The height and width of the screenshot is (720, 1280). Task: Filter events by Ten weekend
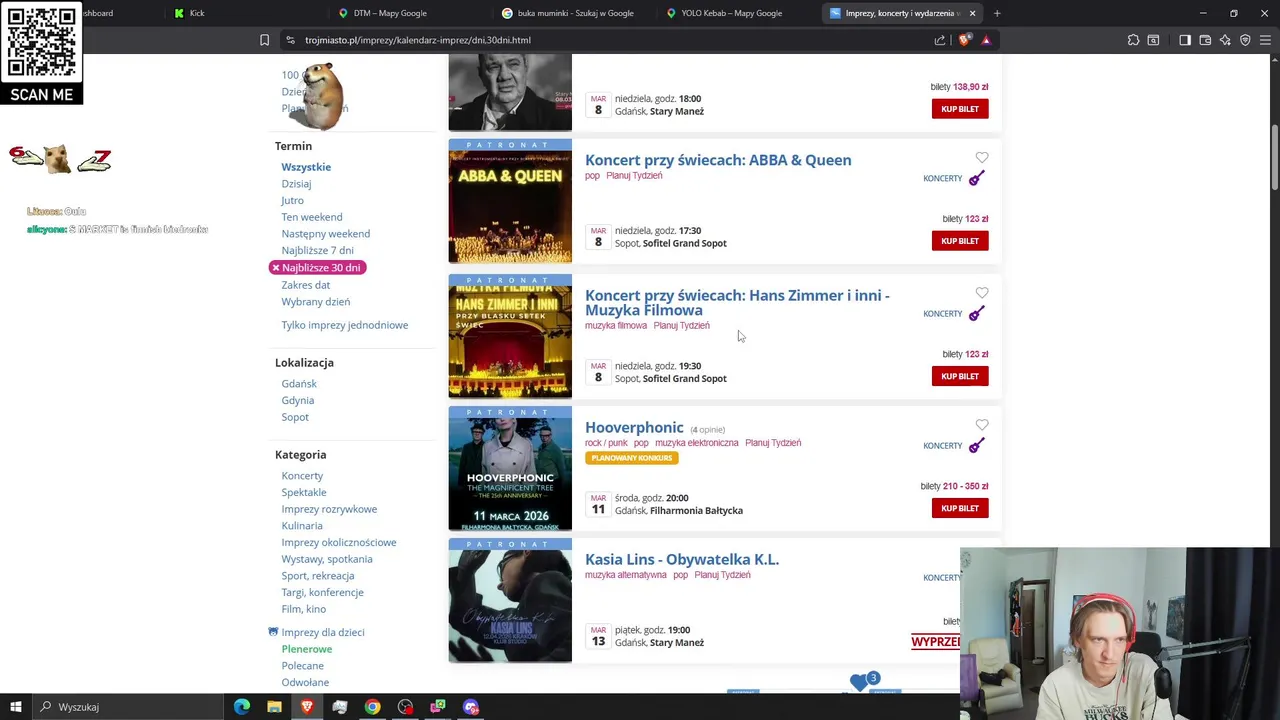[x=312, y=217]
